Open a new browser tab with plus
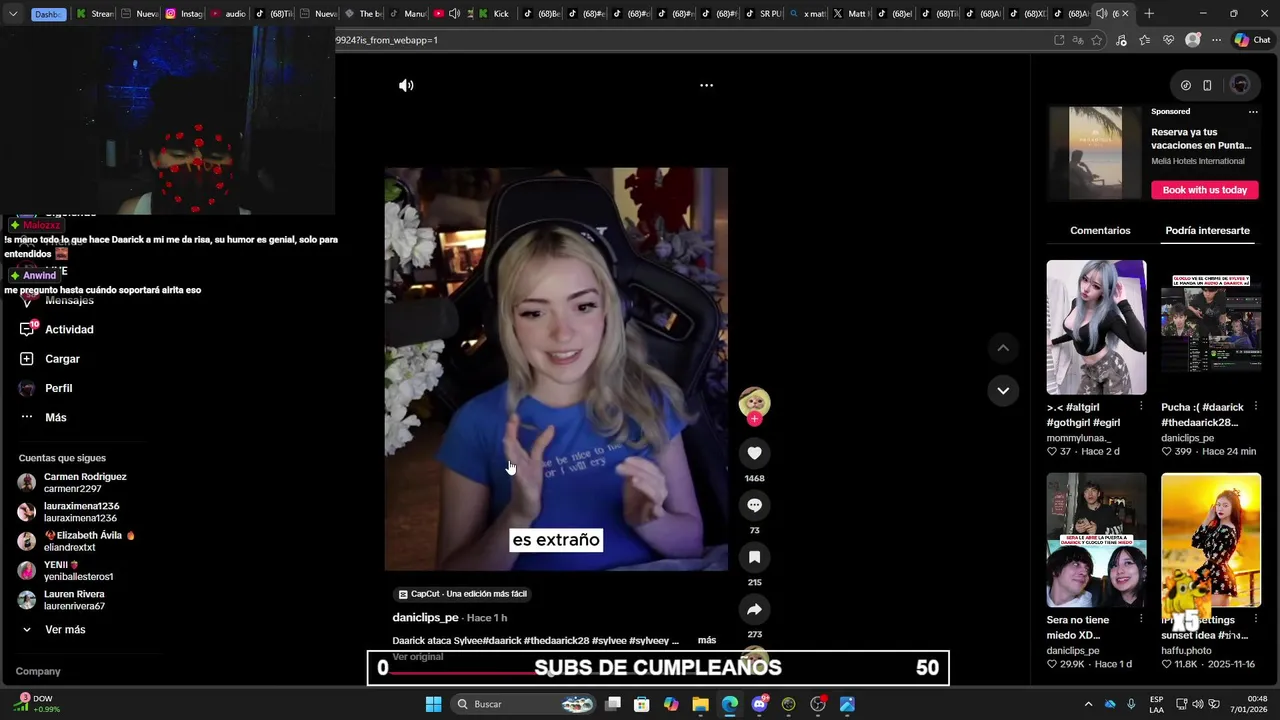This screenshot has width=1280, height=720. [1149, 14]
